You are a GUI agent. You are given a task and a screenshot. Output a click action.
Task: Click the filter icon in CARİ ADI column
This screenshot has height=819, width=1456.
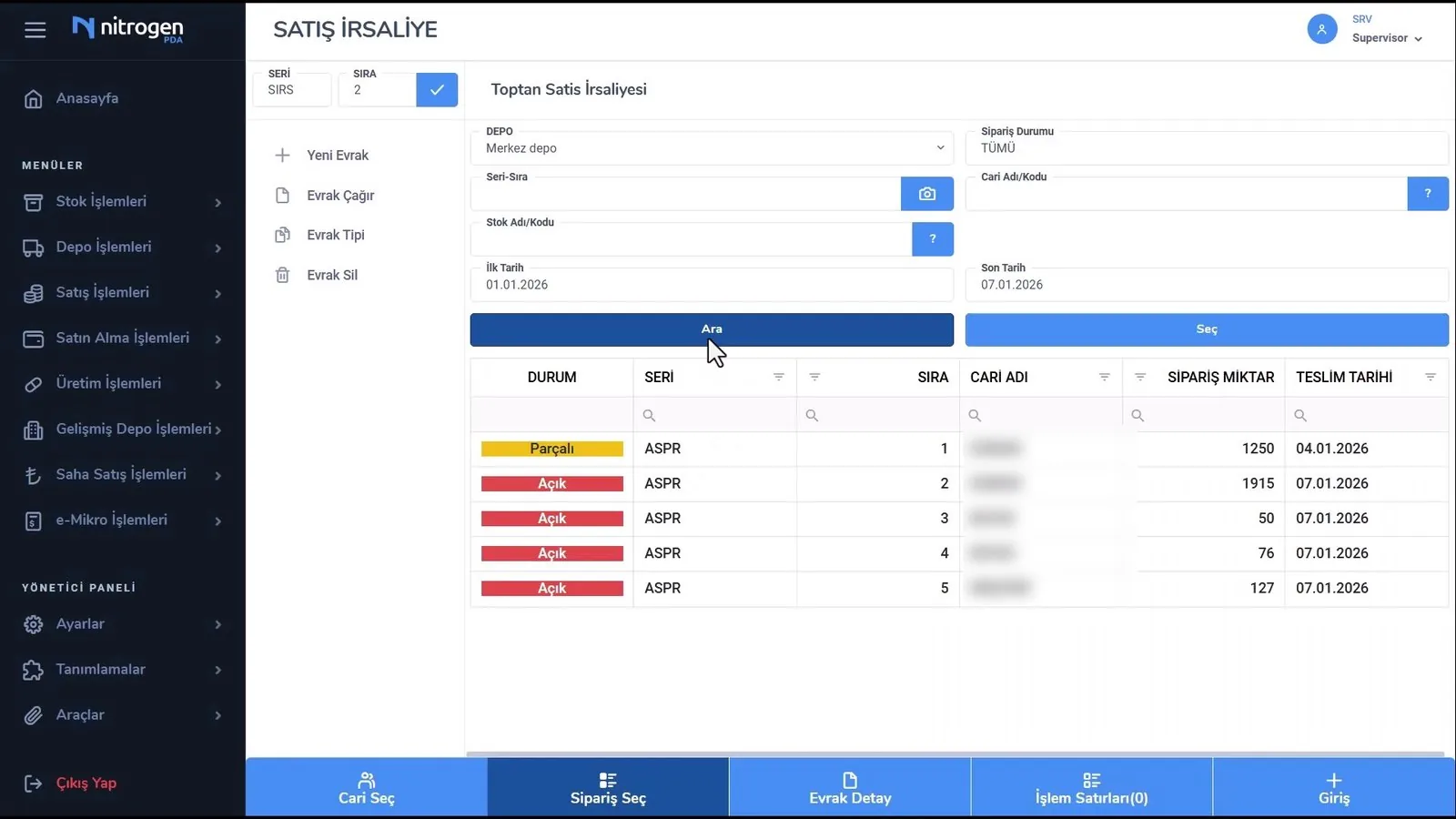1104,377
